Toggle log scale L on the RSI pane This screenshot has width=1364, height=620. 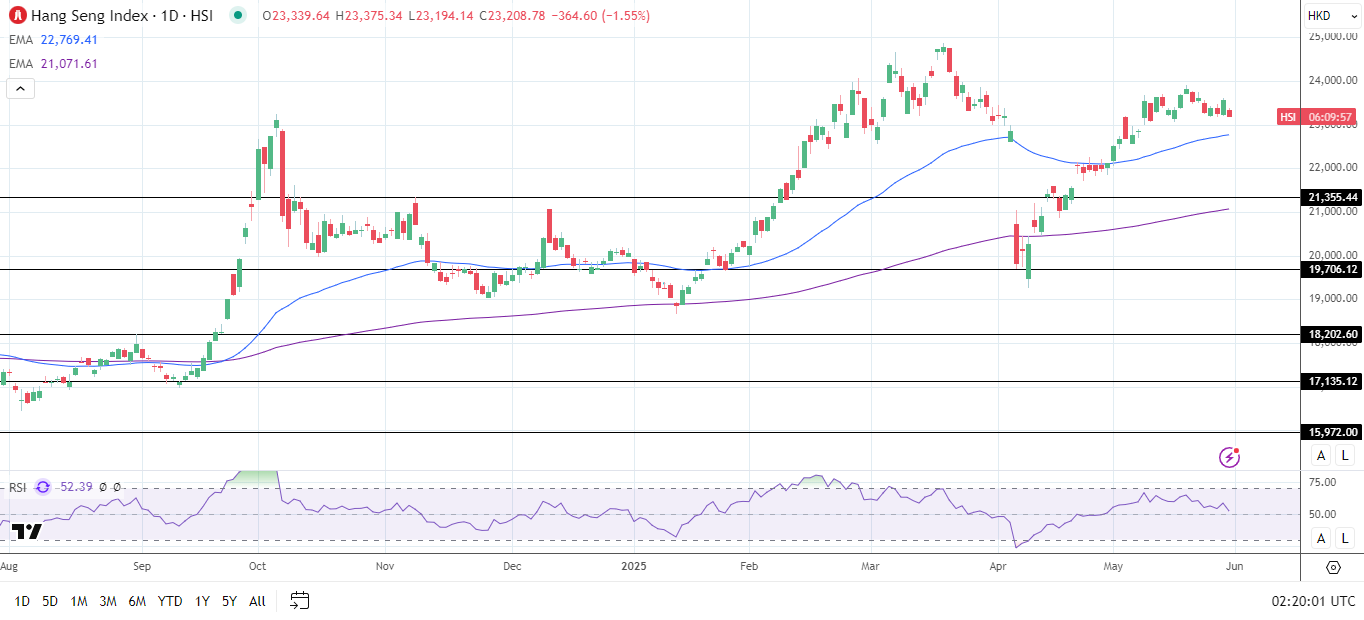(x=1345, y=538)
